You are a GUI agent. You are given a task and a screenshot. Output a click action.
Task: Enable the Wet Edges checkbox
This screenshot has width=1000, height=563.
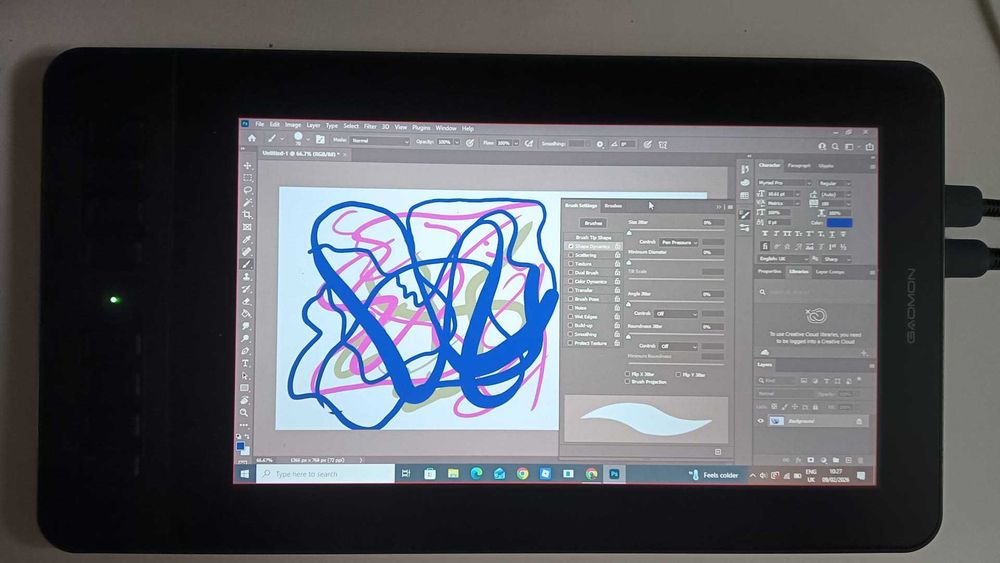571,317
